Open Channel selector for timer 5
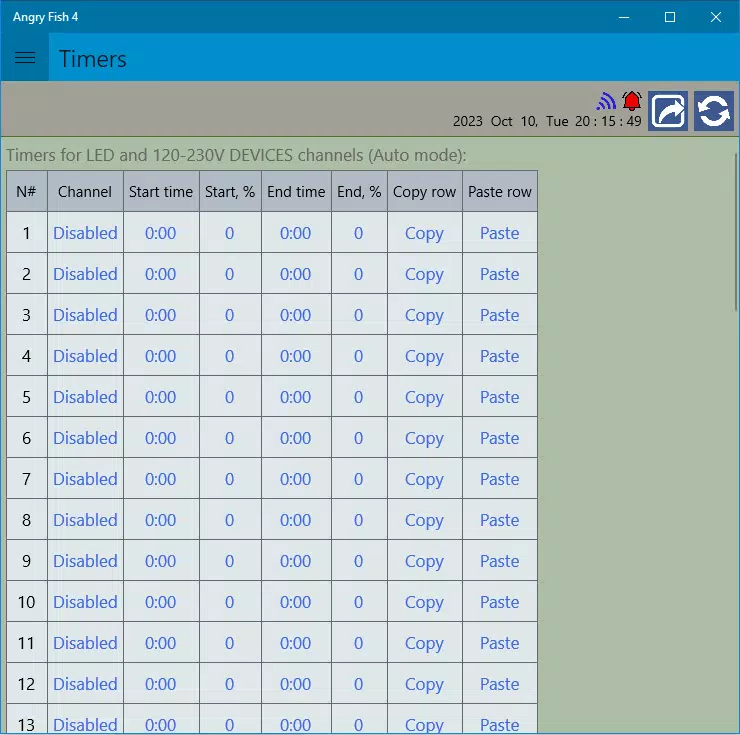Screen dimensions: 740x735 click(85, 397)
